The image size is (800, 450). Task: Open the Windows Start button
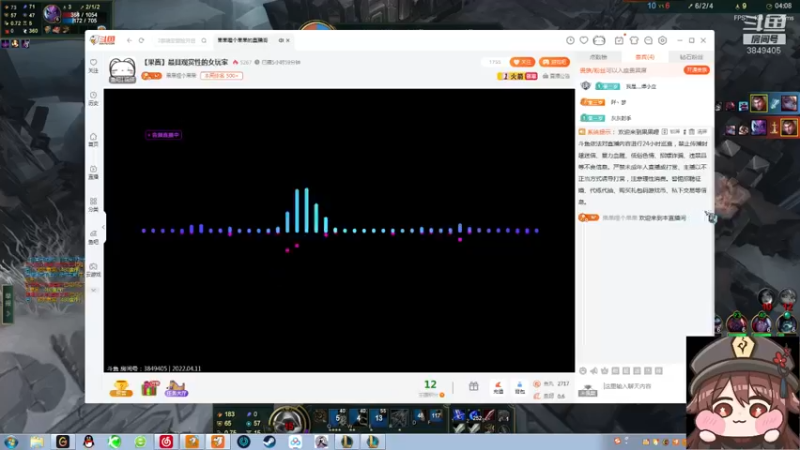pos(11,442)
